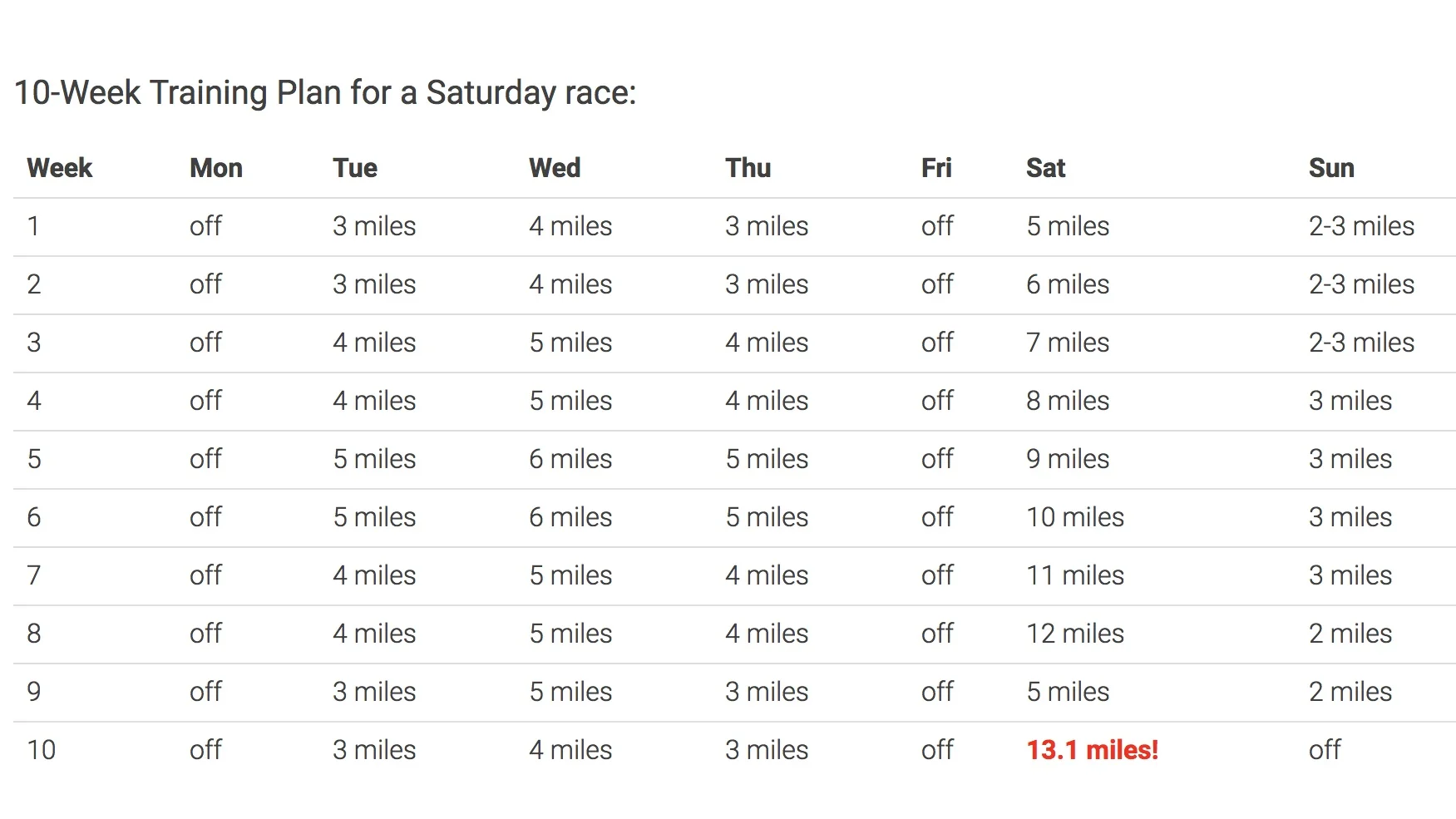Select the 7 miles Saturday cell
The image size is (1456, 819).
pyautogui.click(x=1068, y=343)
